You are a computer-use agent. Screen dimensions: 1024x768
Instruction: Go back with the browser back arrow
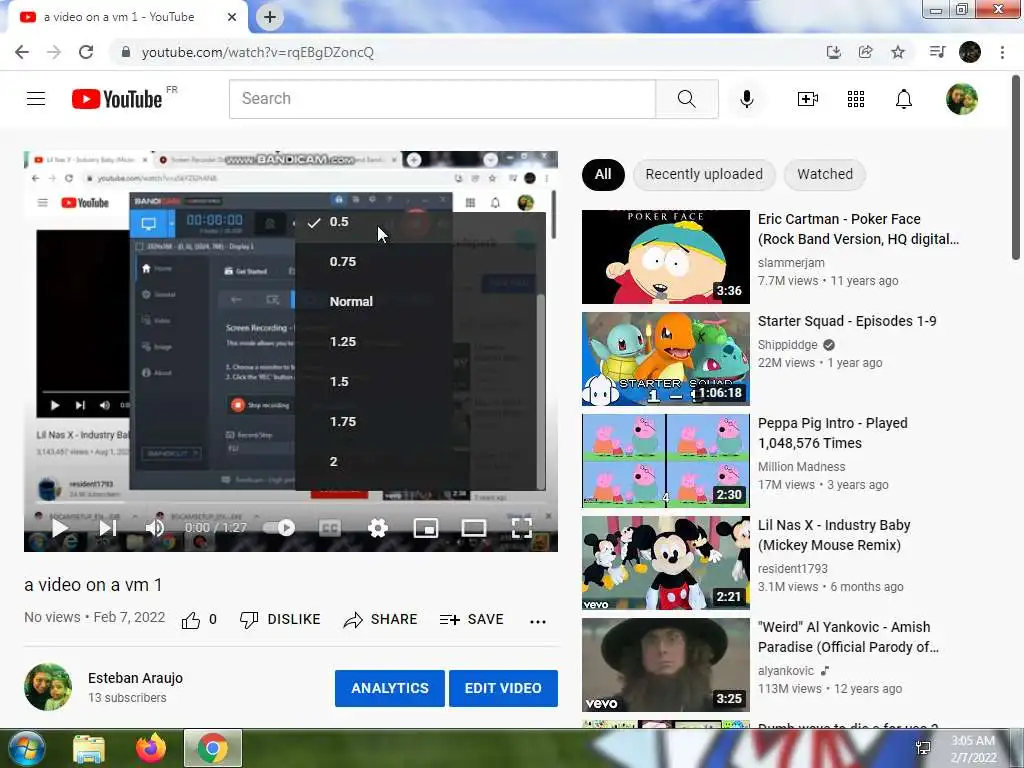coord(22,52)
